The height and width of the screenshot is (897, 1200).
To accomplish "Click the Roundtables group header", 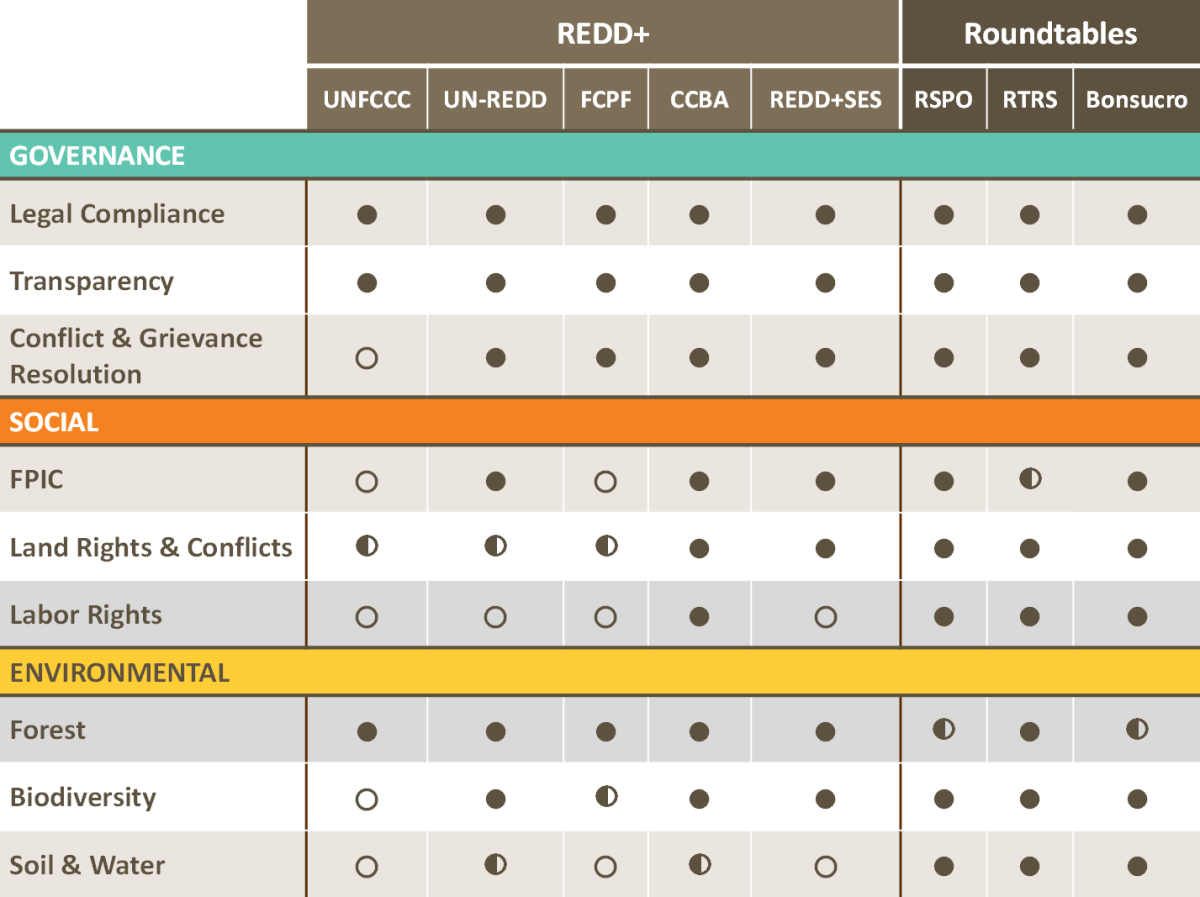I will pos(1051,33).
